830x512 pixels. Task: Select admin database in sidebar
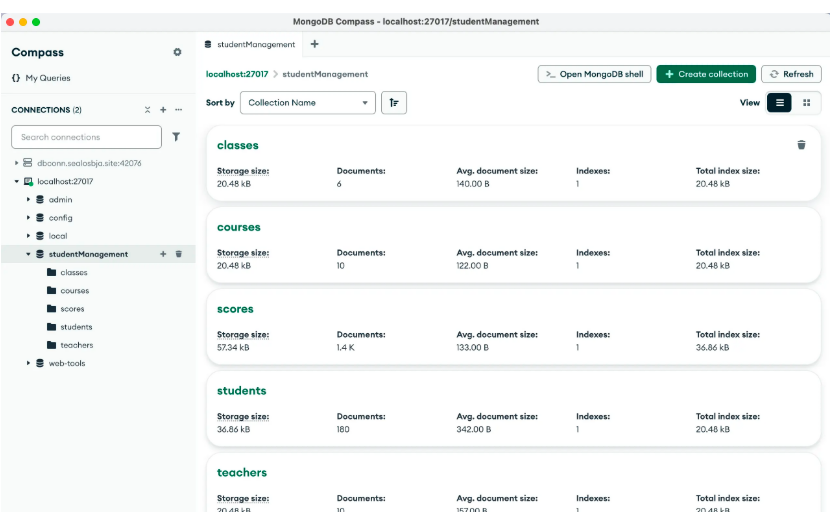[60, 200]
